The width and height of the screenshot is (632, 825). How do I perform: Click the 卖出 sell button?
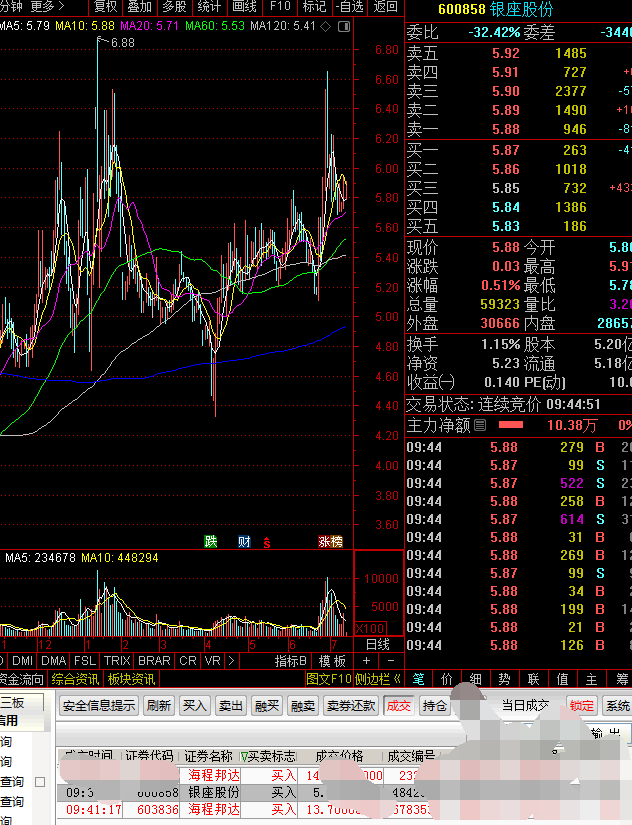[x=230, y=706]
